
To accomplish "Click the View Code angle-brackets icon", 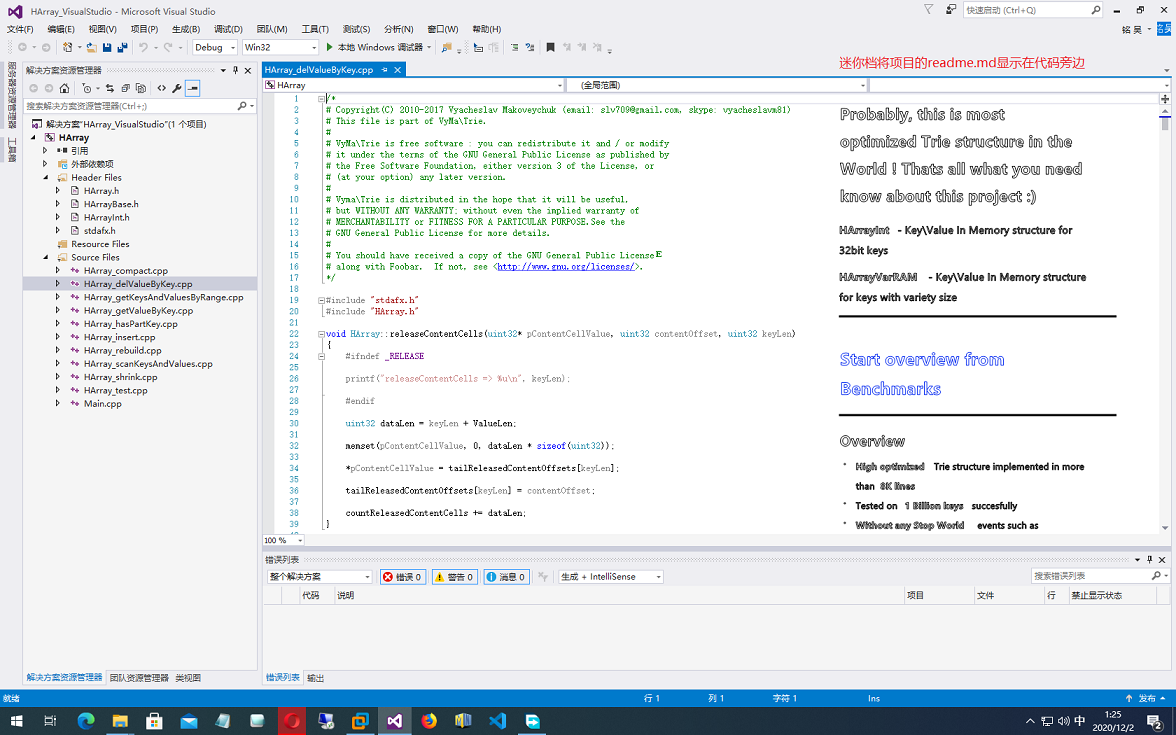I will click(x=161, y=88).
